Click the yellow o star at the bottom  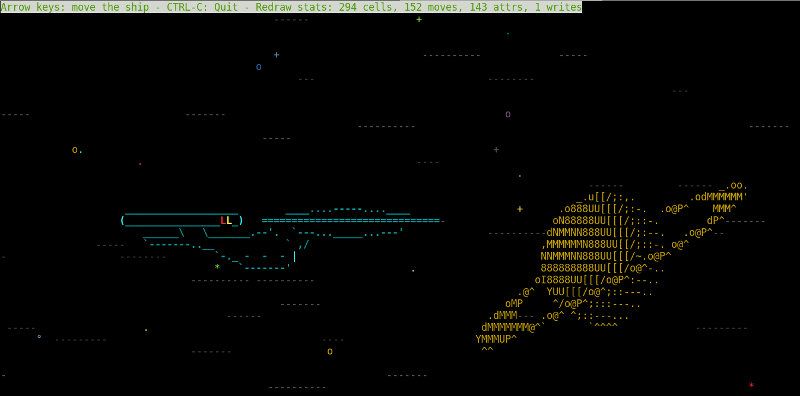click(330, 352)
